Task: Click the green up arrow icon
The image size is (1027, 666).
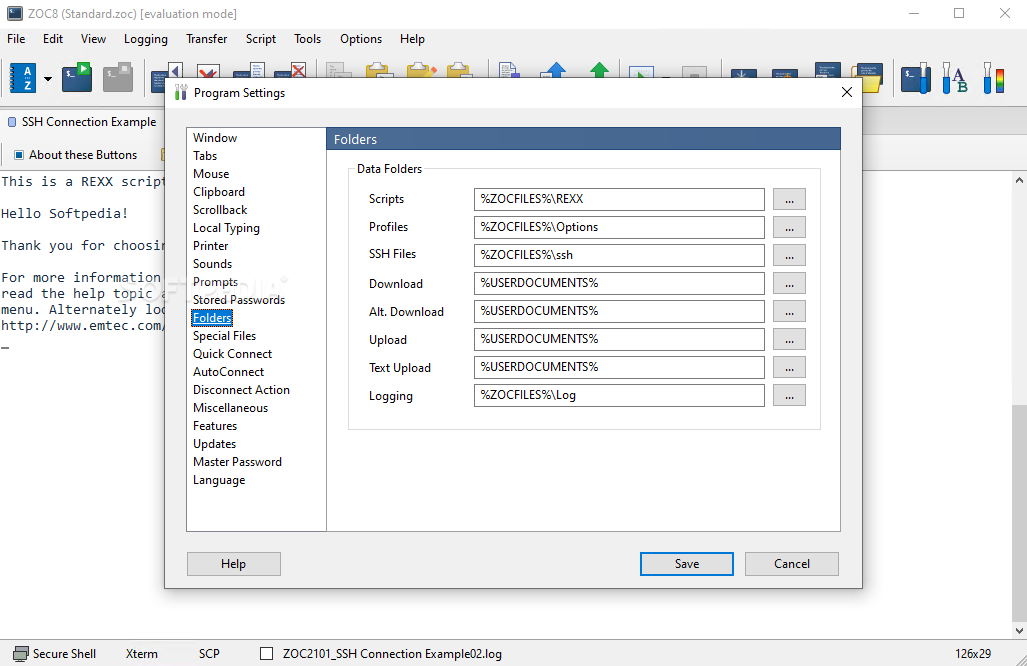Action: (x=599, y=70)
